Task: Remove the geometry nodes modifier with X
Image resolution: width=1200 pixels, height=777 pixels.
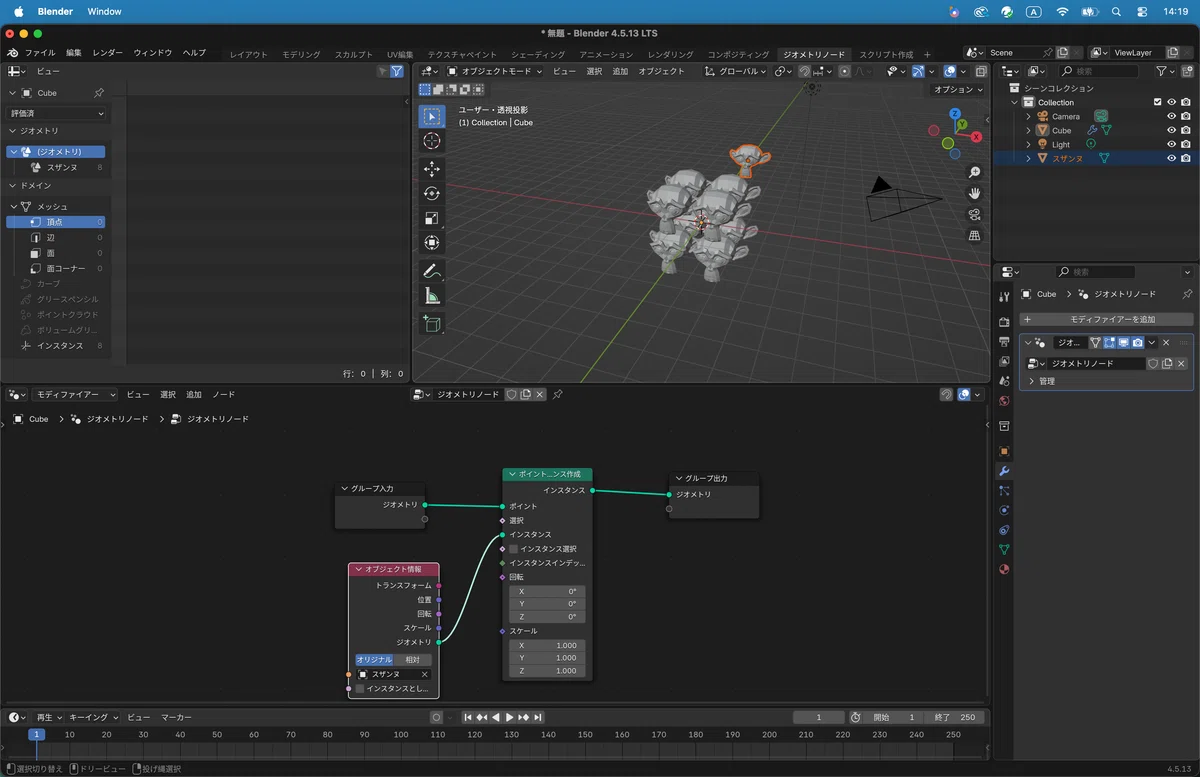Action: [x=1166, y=342]
